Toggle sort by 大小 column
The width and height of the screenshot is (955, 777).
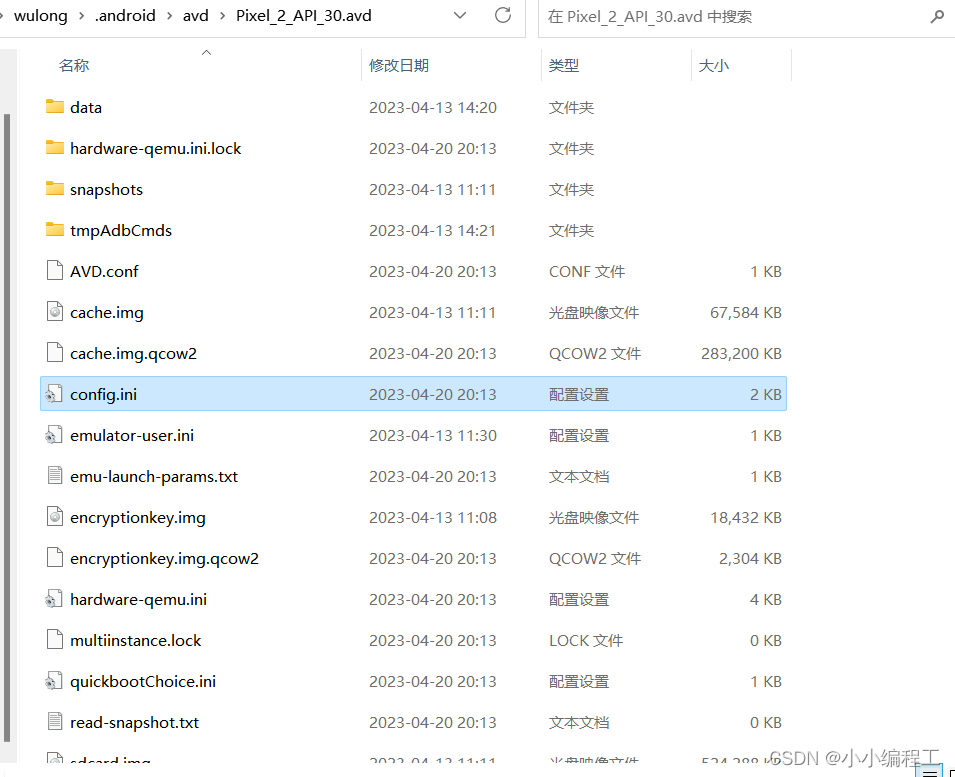714,65
